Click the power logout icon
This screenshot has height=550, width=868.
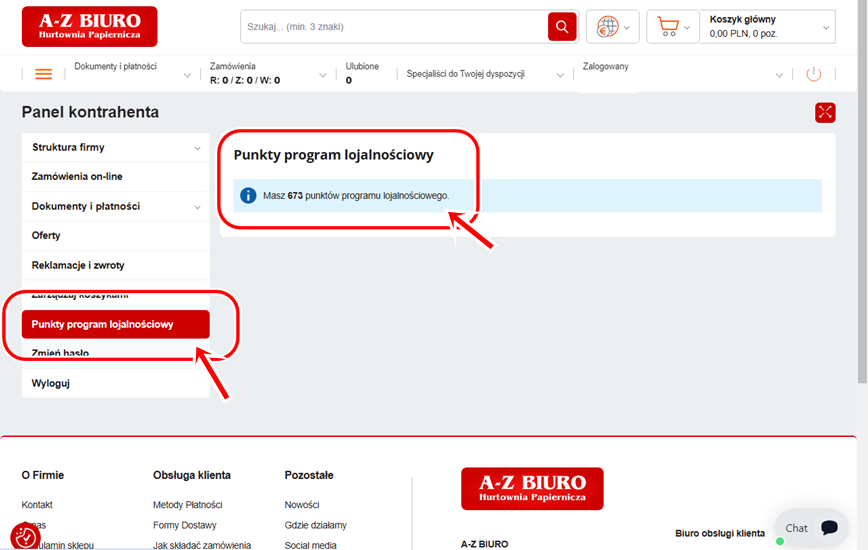click(813, 74)
